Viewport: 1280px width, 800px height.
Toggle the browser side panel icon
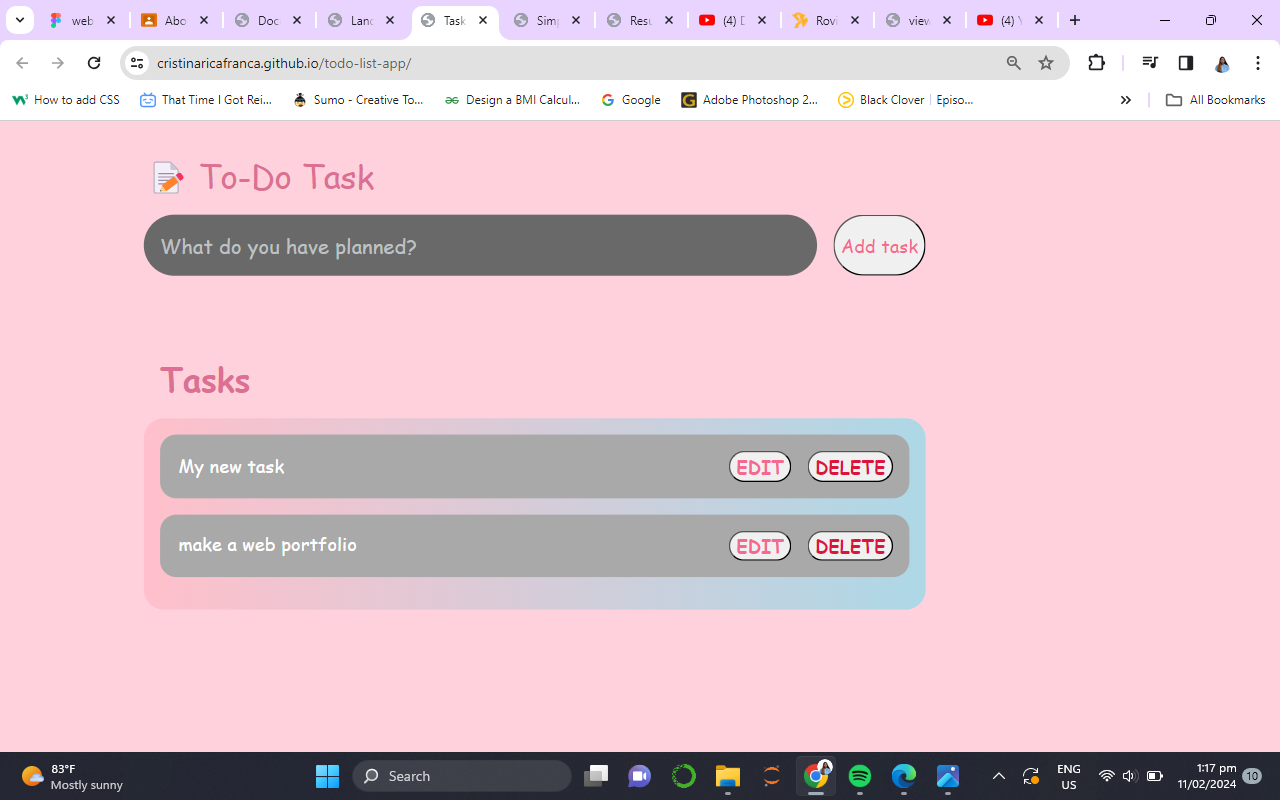(x=1186, y=63)
